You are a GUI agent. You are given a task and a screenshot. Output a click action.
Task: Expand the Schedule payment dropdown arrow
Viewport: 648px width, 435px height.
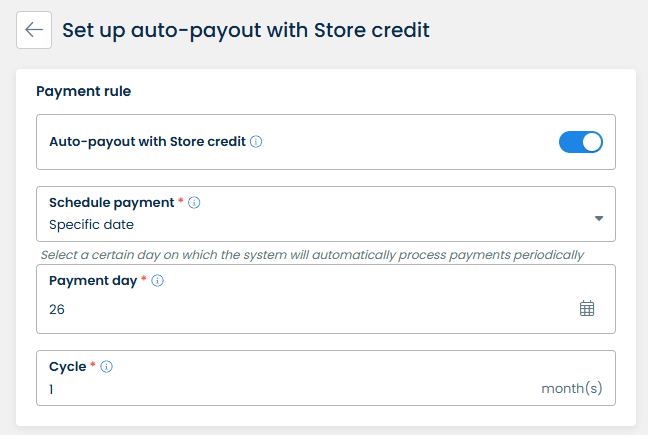598,218
